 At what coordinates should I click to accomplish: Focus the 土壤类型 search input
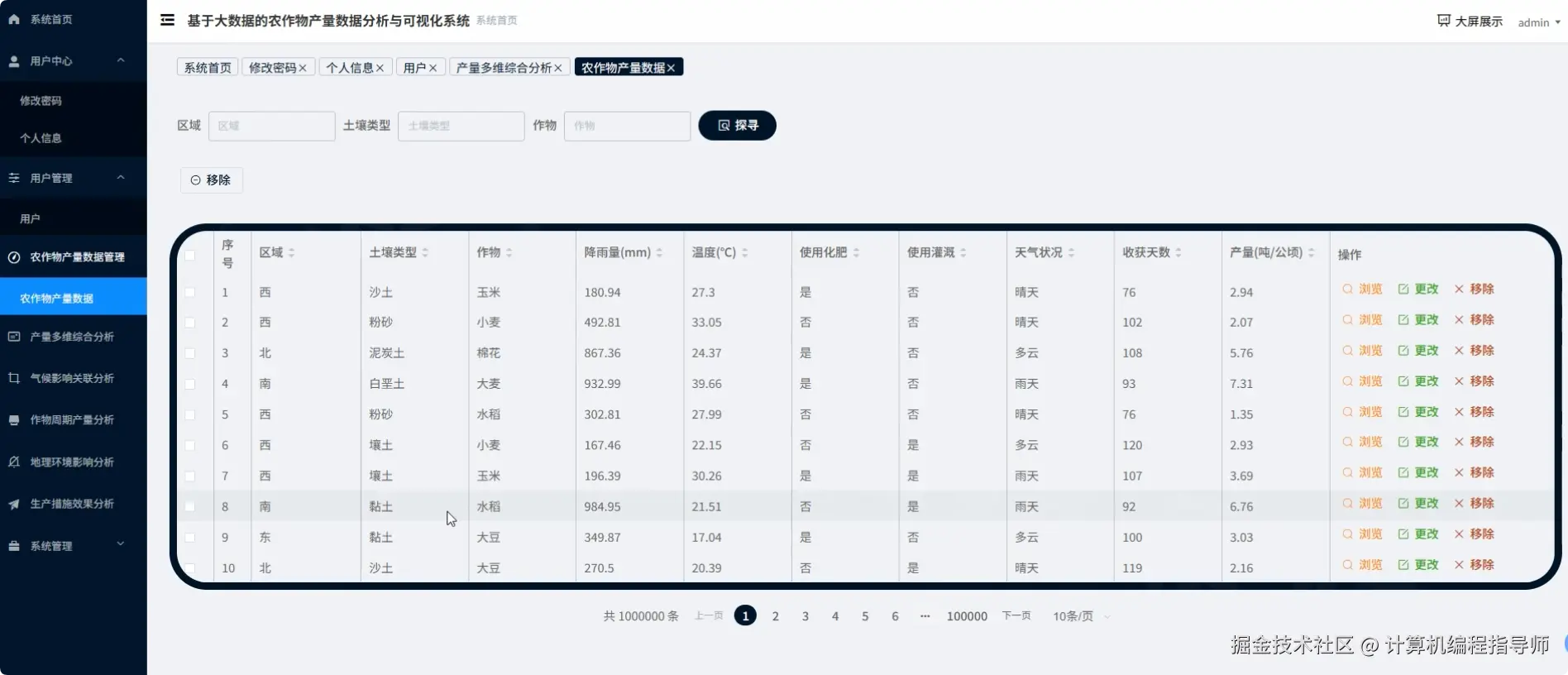click(x=461, y=126)
